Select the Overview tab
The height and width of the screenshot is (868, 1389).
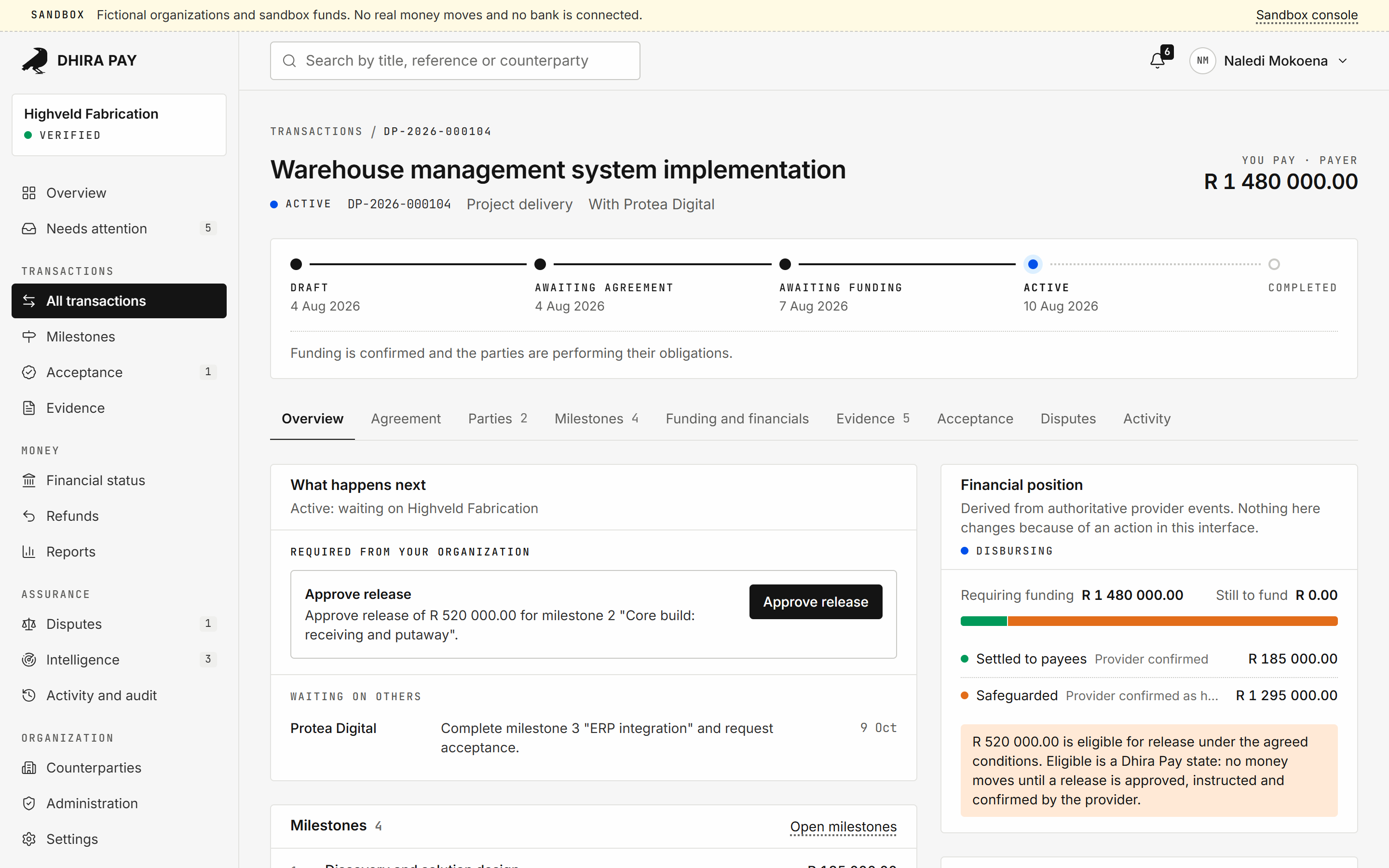(x=312, y=419)
